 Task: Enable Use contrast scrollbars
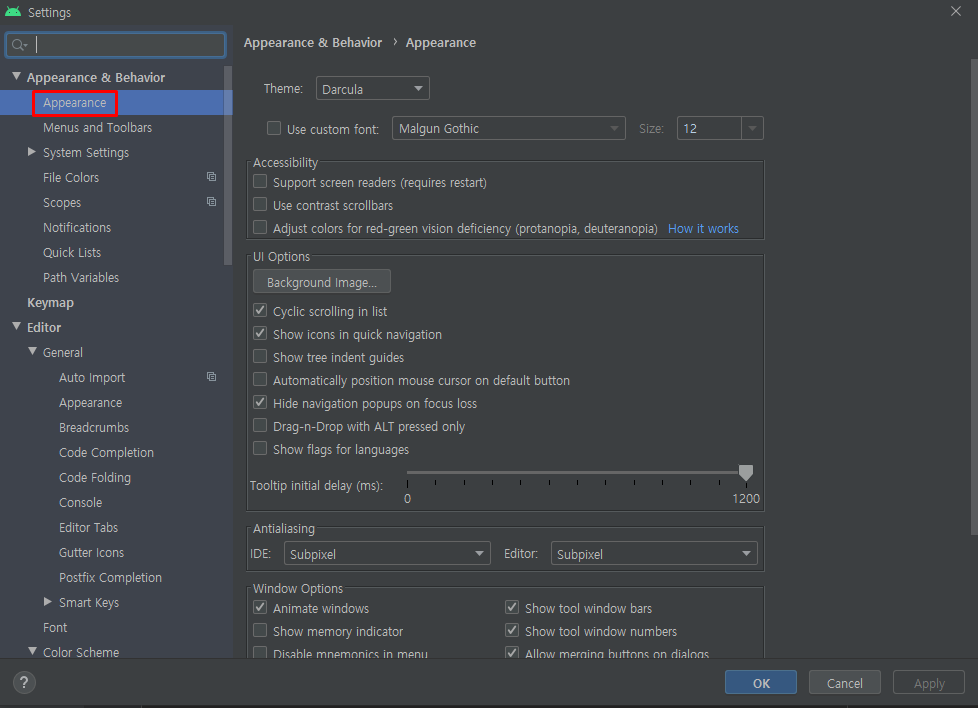(260, 205)
